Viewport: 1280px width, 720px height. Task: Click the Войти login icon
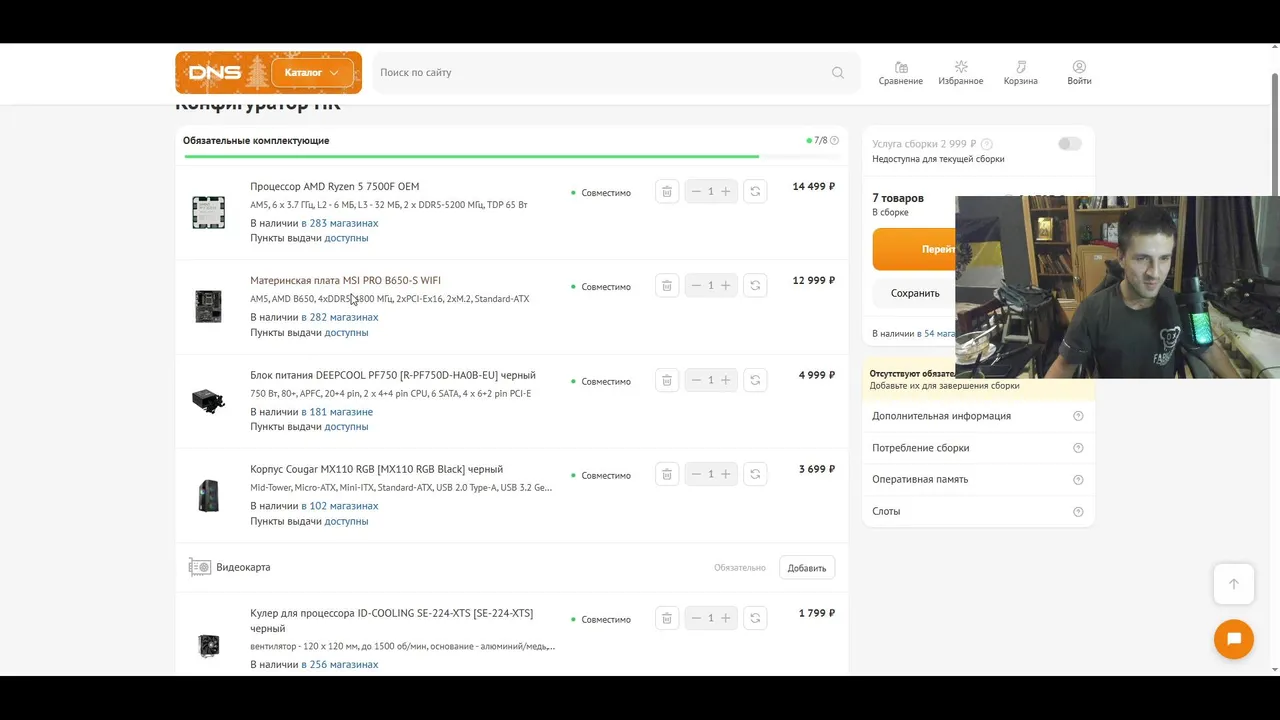1079,73
